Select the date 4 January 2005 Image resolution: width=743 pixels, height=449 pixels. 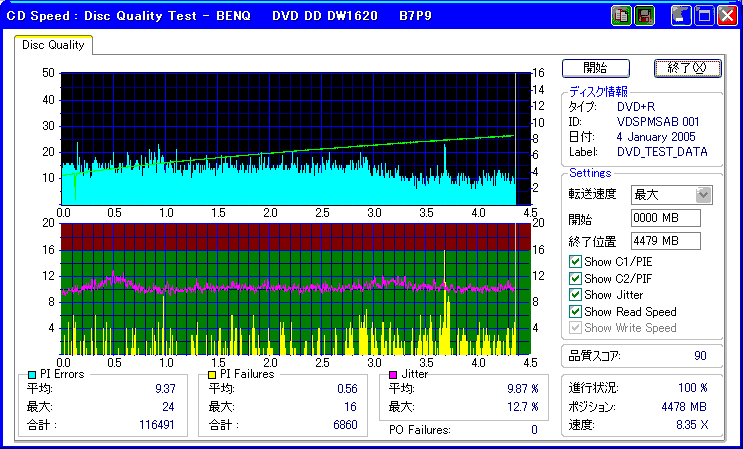656,137
